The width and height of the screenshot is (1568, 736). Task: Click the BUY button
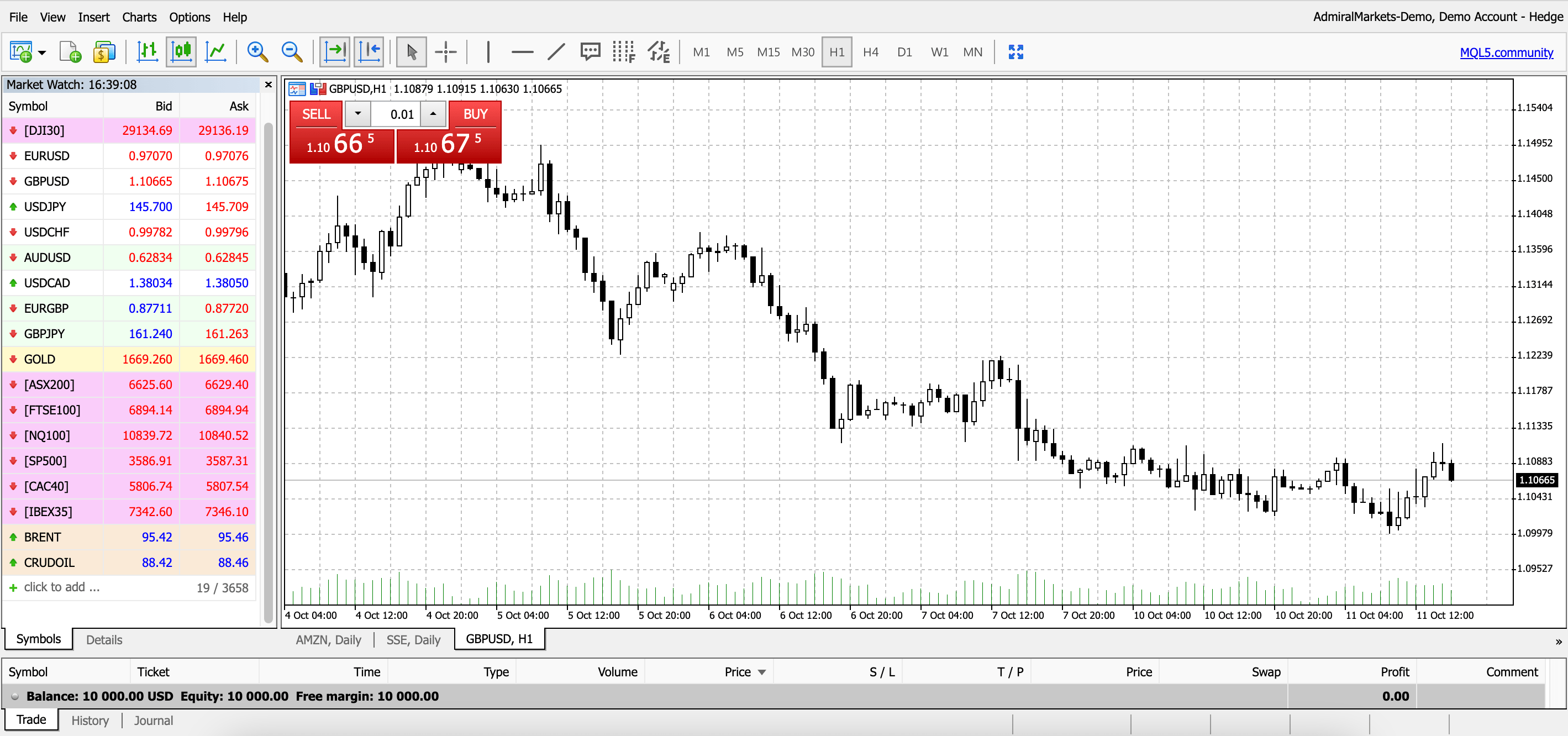(475, 114)
